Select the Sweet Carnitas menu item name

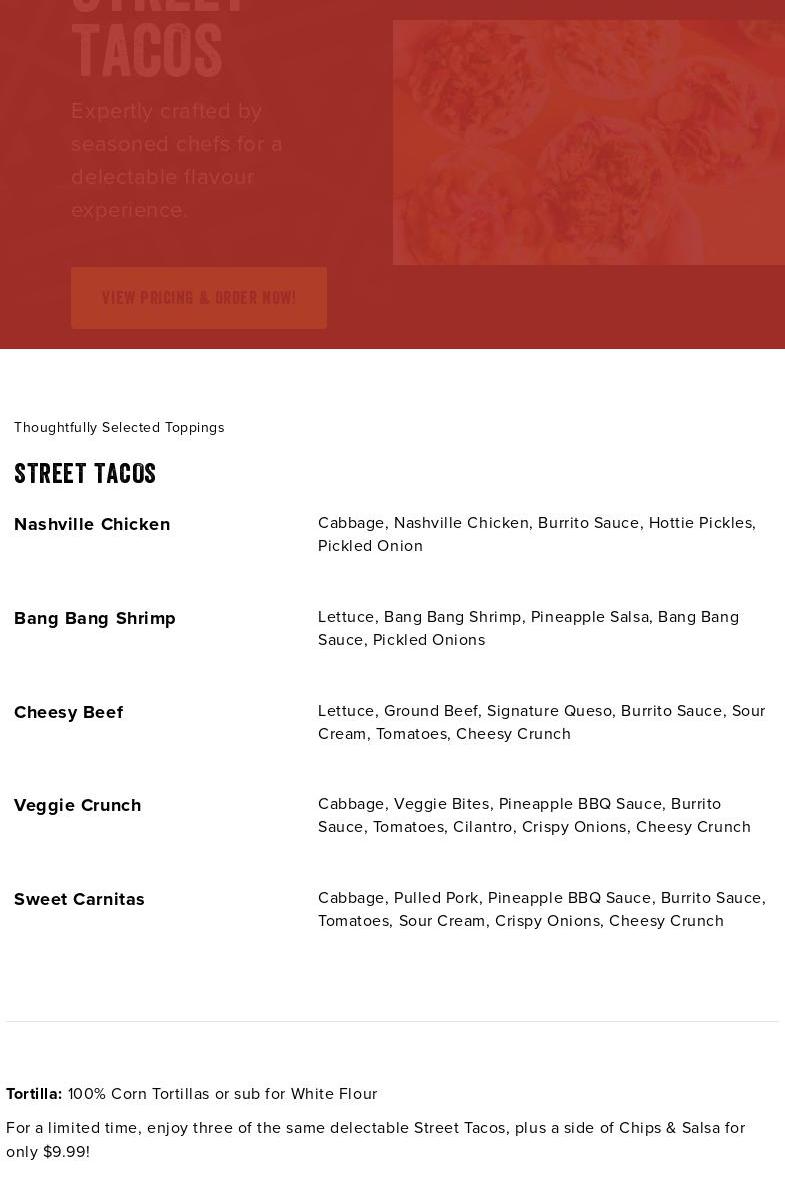tap(79, 899)
